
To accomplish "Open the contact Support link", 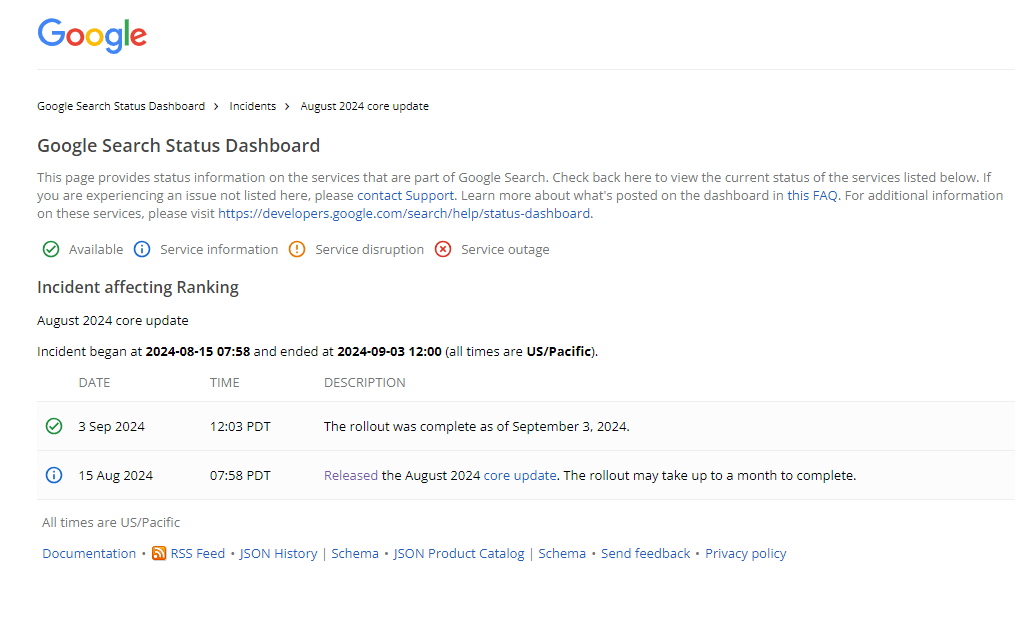I will coord(405,196).
